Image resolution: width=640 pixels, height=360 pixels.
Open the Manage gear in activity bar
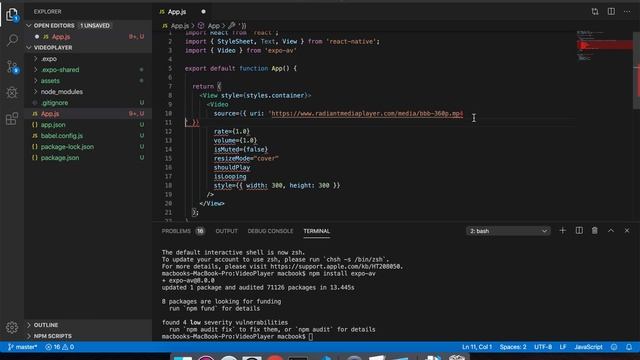(x=12, y=327)
